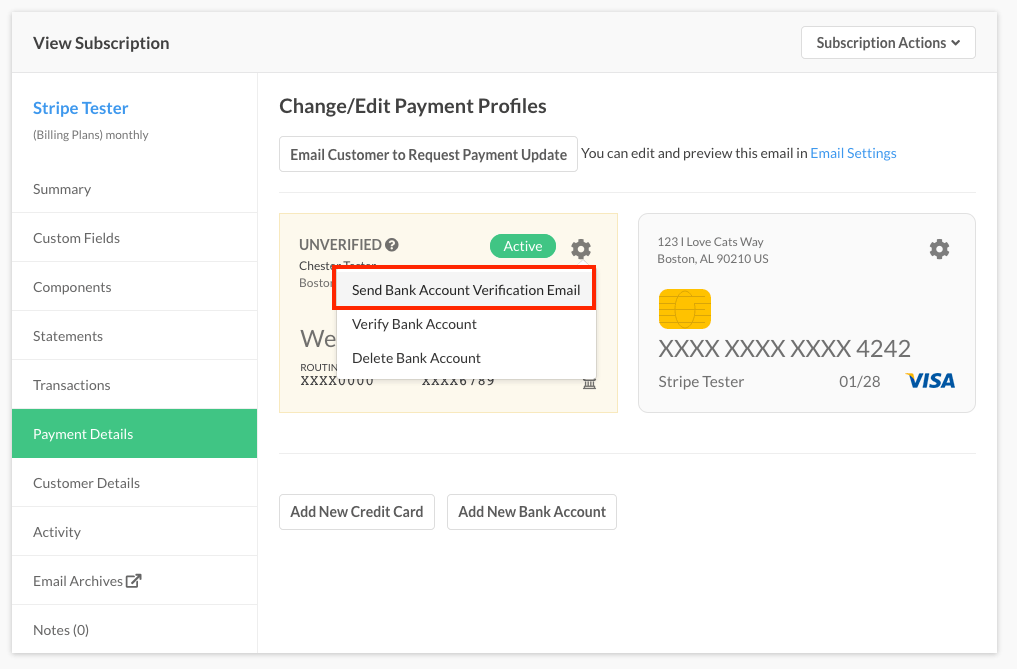This screenshot has height=669, width=1017.
Task: Open the Notes (0) section
Action: pos(61,630)
